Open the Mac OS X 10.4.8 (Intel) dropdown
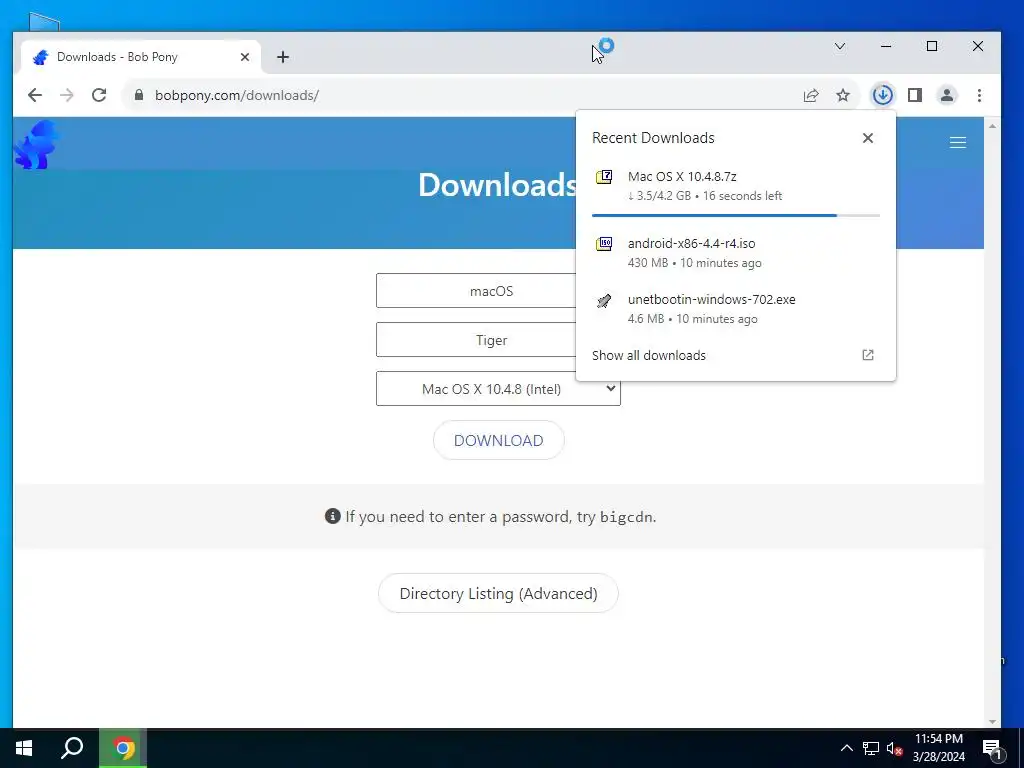Screen dimensions: 1024x768 (x=498, y=389)
